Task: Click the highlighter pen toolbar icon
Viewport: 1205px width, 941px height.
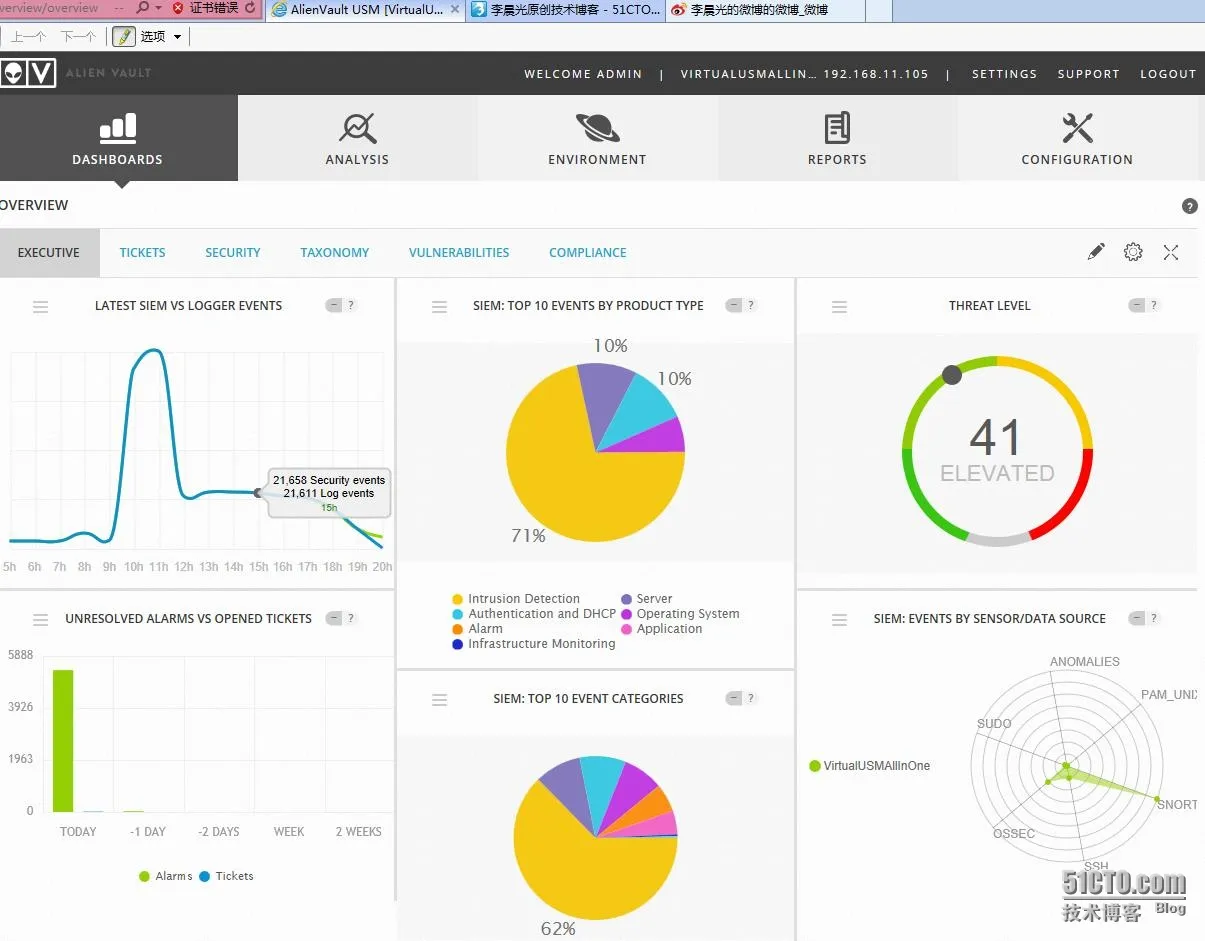Action: [124, 37]
